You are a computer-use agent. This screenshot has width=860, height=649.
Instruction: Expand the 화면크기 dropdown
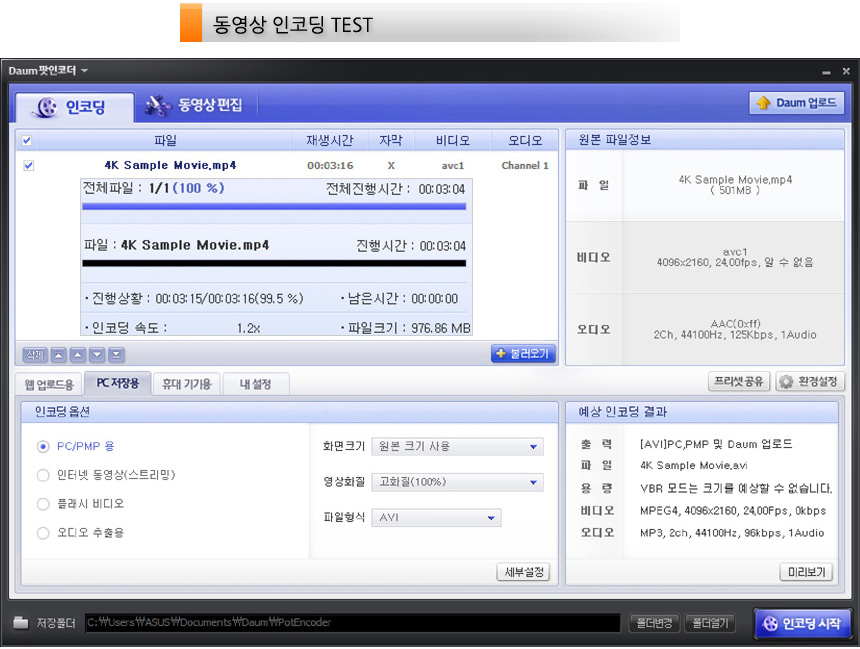coord(457,446)
